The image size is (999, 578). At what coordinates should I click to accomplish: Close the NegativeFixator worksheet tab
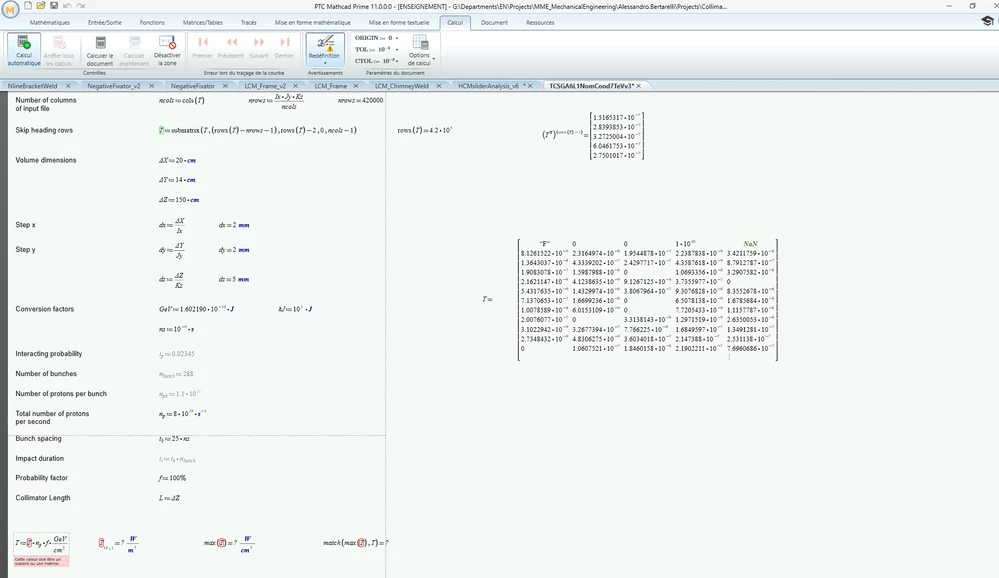pos(226,86)
